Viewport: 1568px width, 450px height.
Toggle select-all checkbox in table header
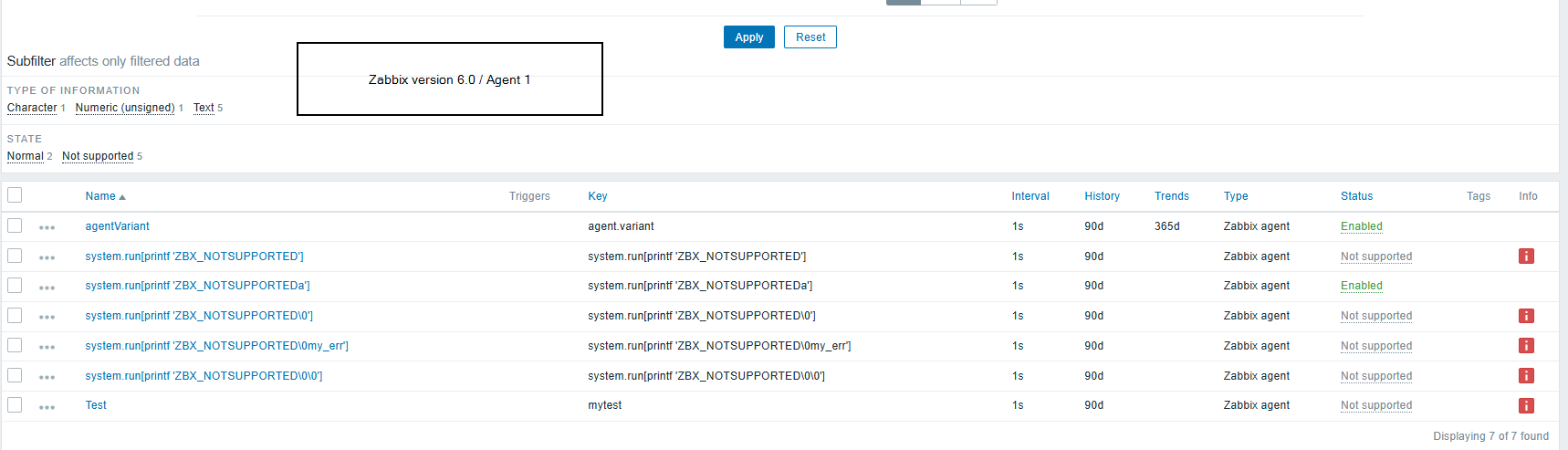pyautogui.click(x=15, y=195)
